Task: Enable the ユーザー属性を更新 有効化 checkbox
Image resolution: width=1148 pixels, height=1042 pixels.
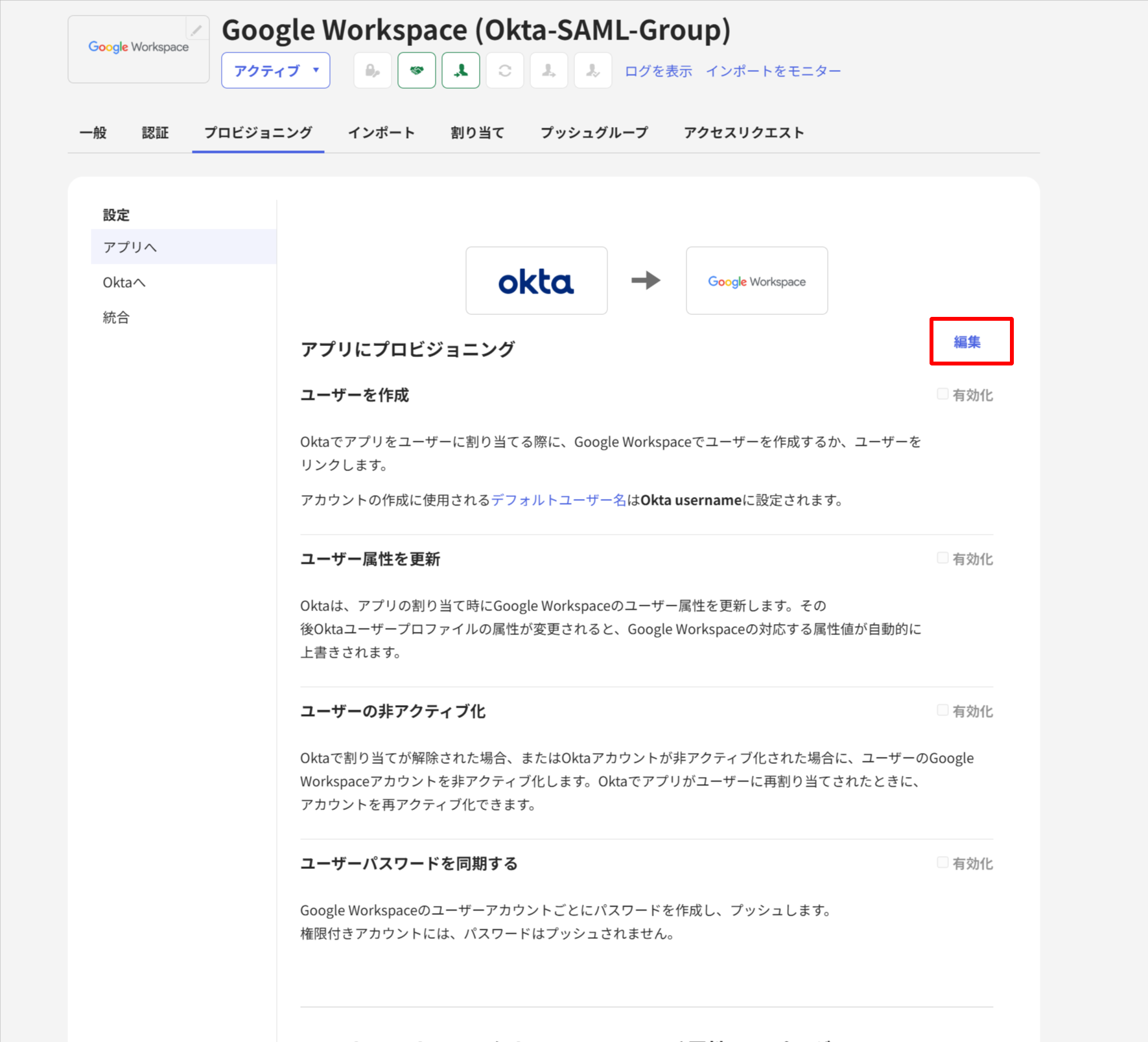Action: click(943, 557)
